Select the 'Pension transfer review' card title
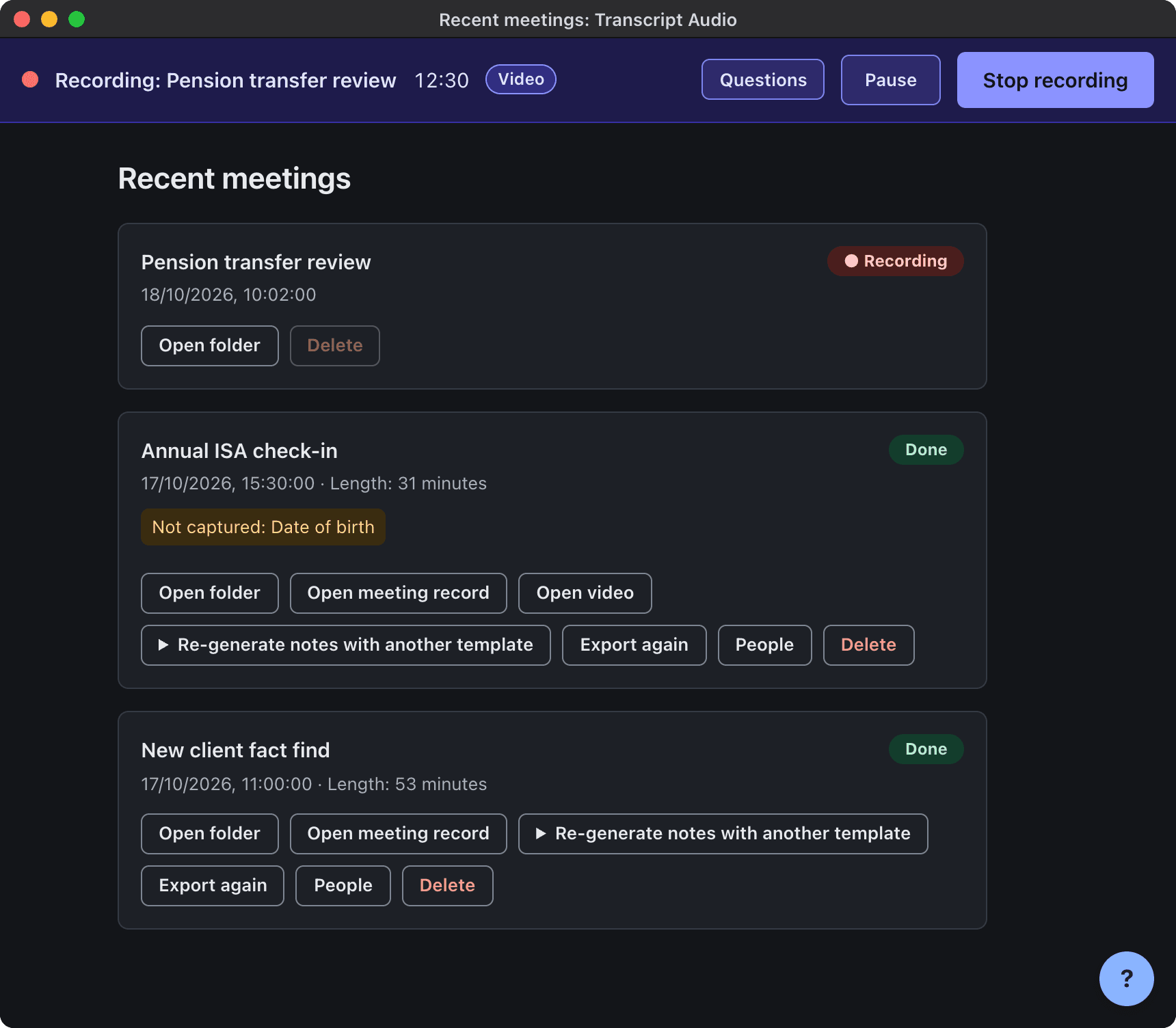1176x1028 pixels. pos(256,262)
